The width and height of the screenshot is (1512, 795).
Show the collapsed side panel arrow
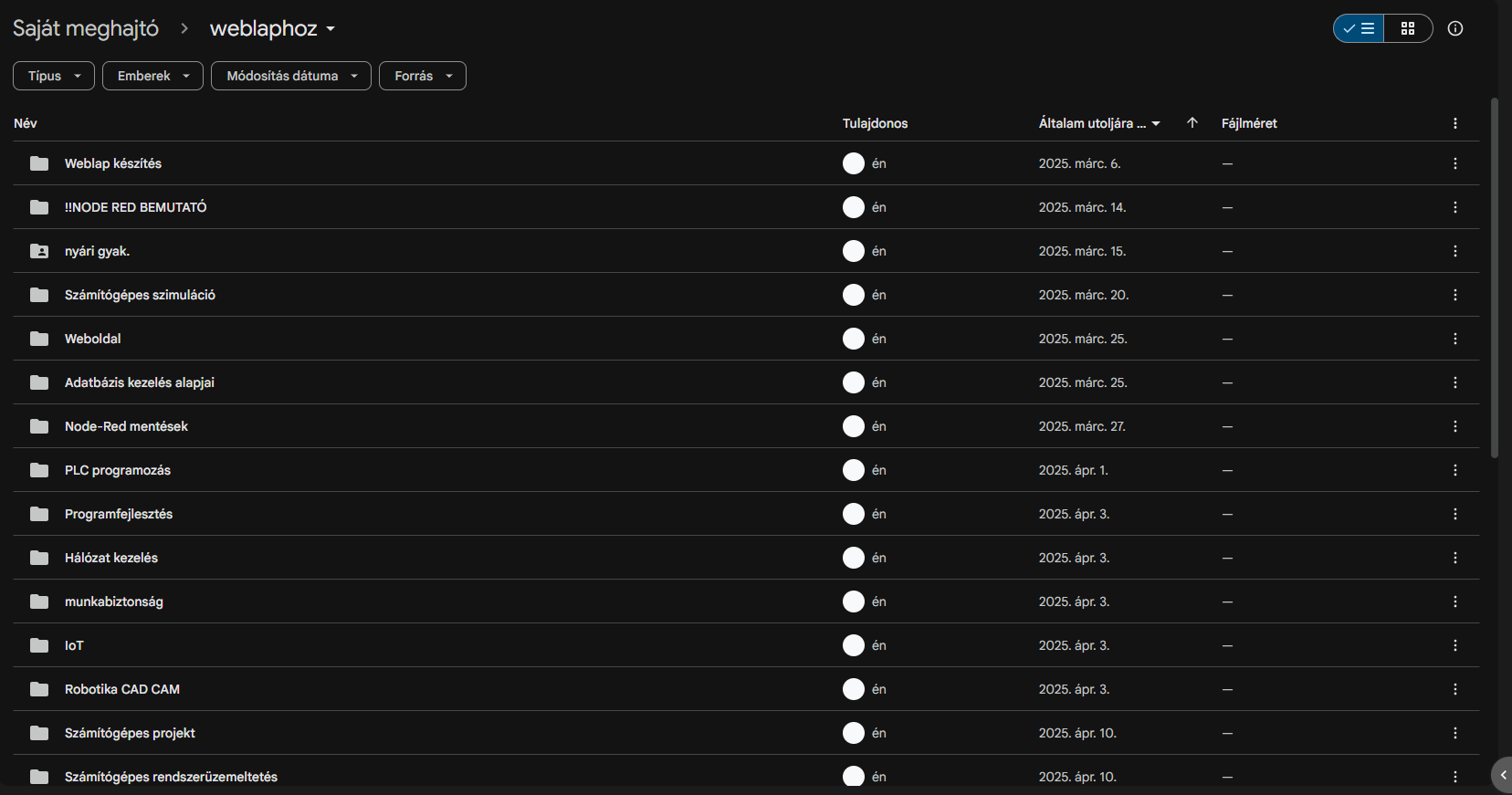(1502, 775)
